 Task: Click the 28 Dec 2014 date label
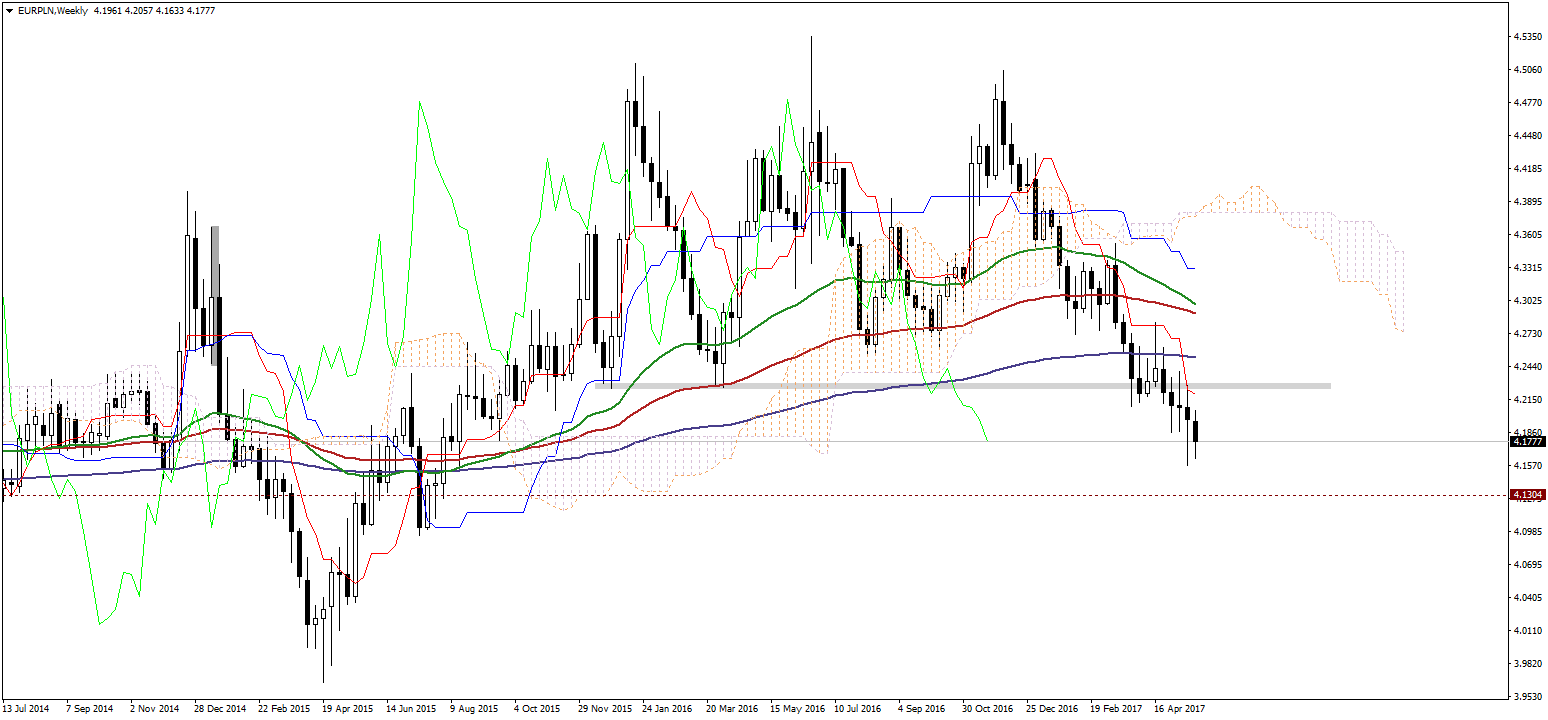tap(220, 708)
